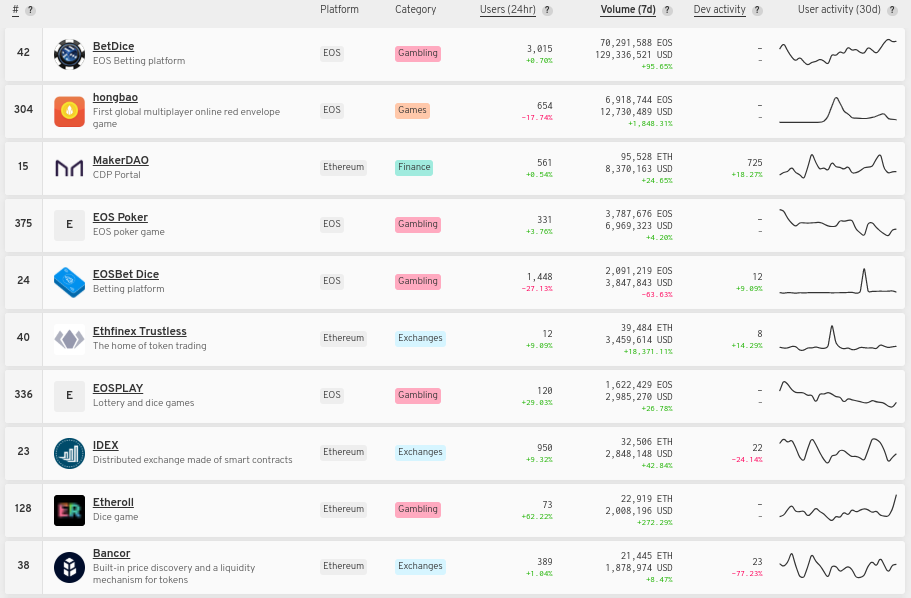
Task: Click help icon next to # column
Action: click(30, 10)
